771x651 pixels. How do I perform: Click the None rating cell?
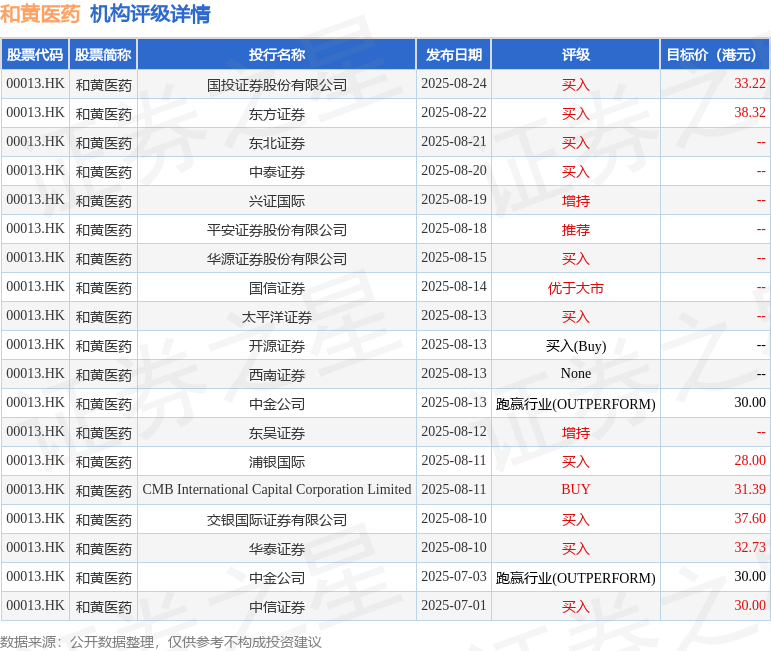576,374
